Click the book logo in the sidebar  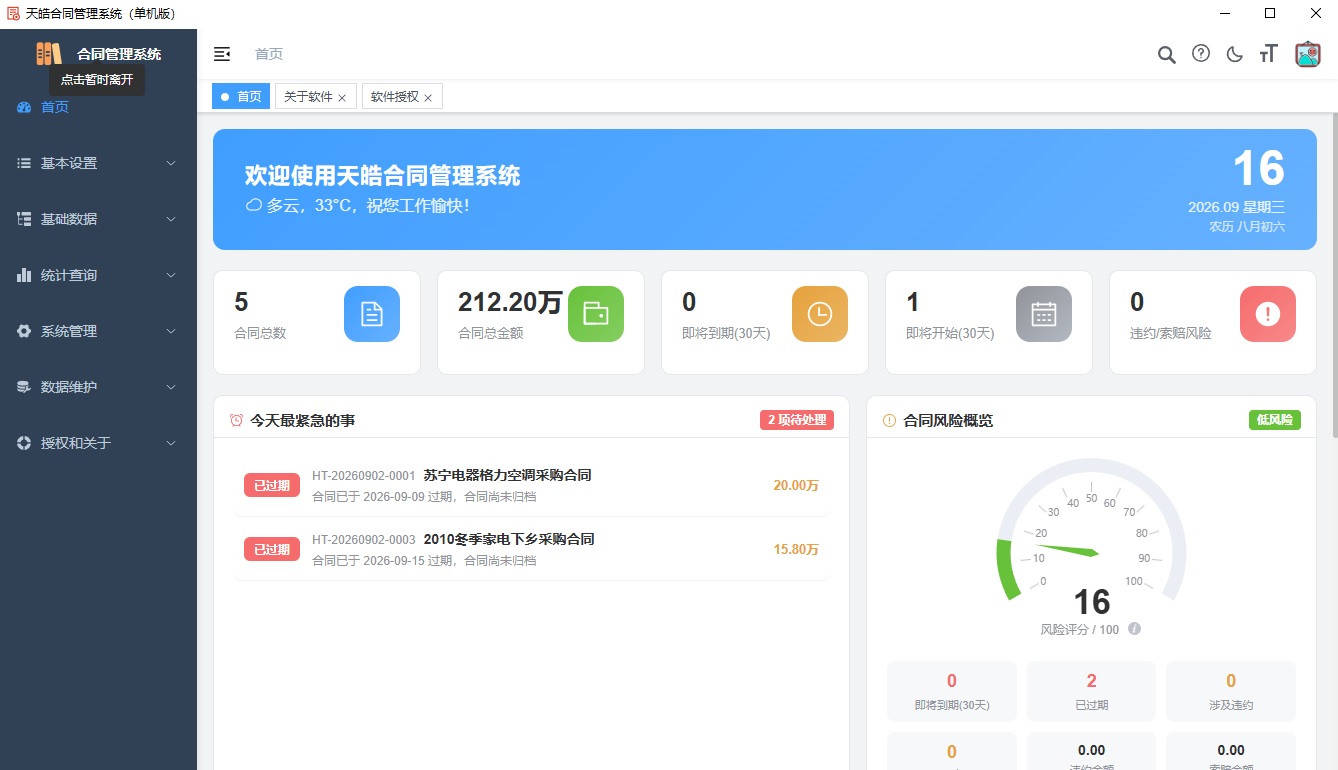[49, 54]
